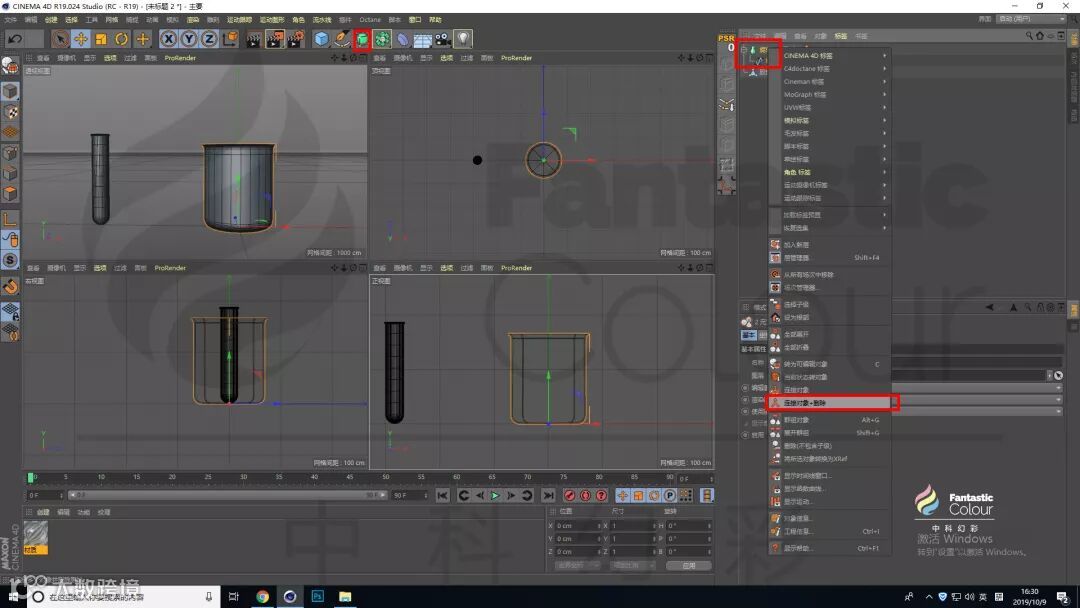Open File Explorer from taskbar
1080x608 pixels.
[345, 597]
